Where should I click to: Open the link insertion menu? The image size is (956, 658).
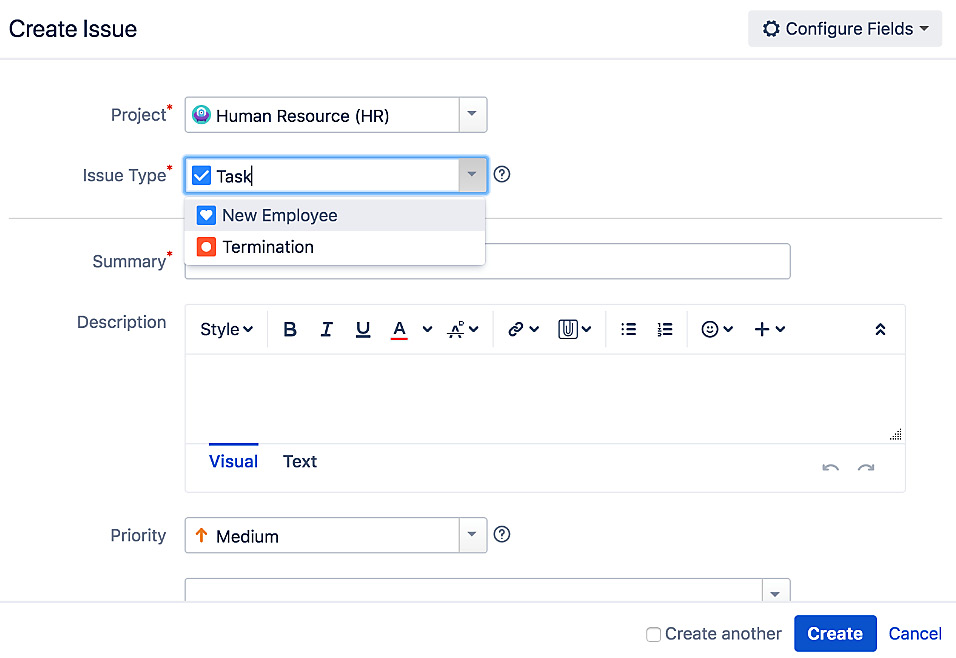click(x=523, y=329)
